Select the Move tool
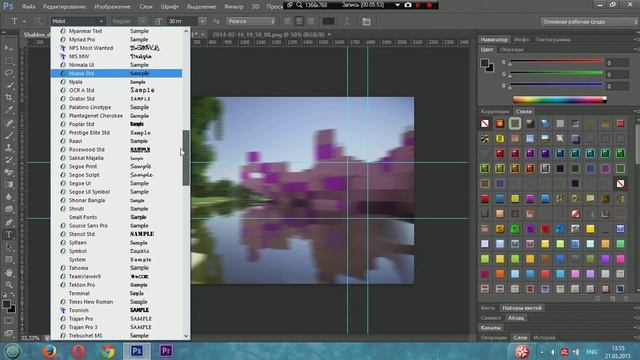This screenshot has width=640, height=360. pos(9,48)
